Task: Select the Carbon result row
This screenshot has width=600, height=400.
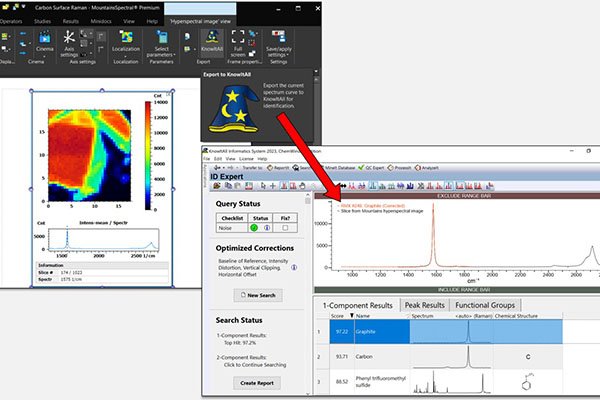Action: click(x=439, y=356)
